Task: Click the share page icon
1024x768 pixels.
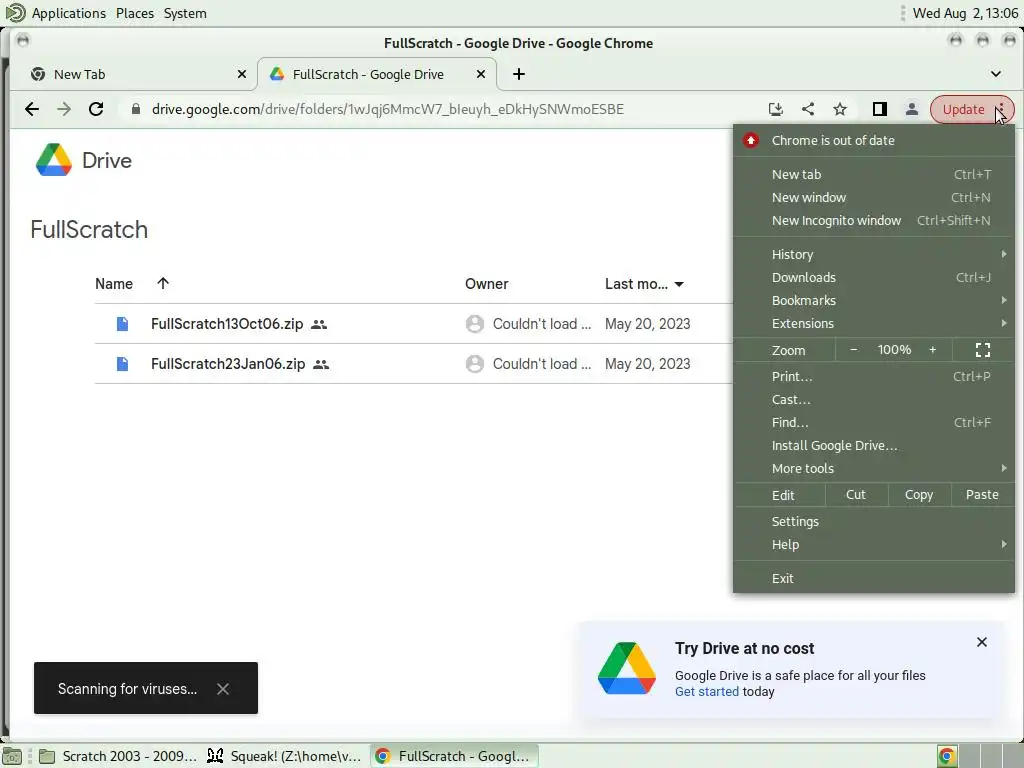Action: (x=808, y=109)
